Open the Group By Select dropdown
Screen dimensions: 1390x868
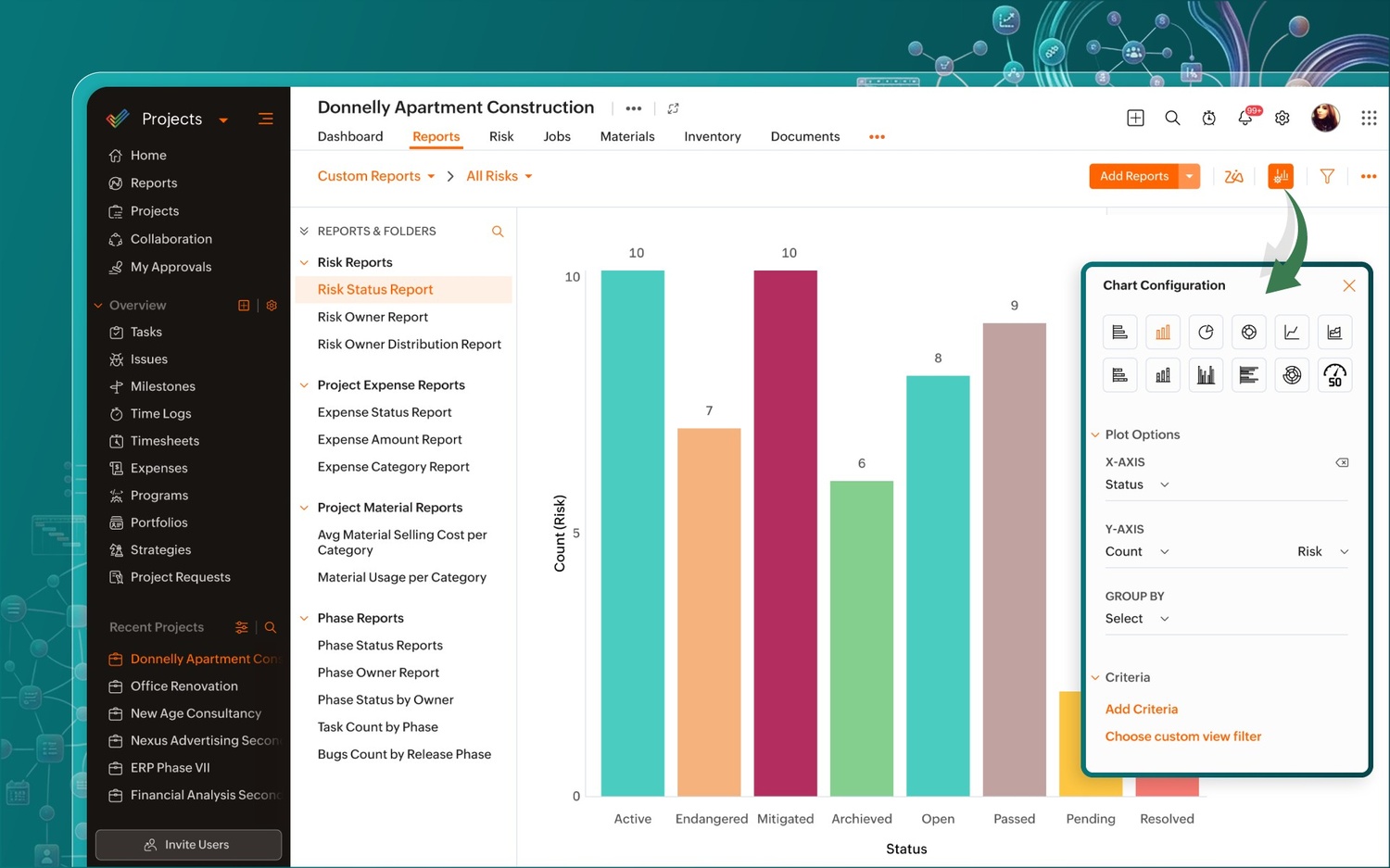pos(1137,619)
